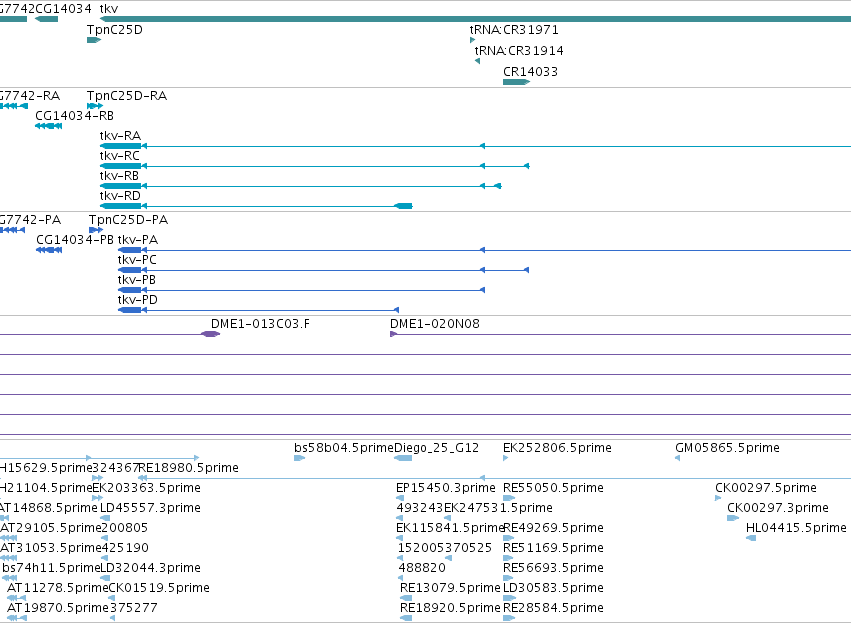Open protein TpnC25D-PA label
The height and width of the screenshot is (623, 851).
coord(129,220)
